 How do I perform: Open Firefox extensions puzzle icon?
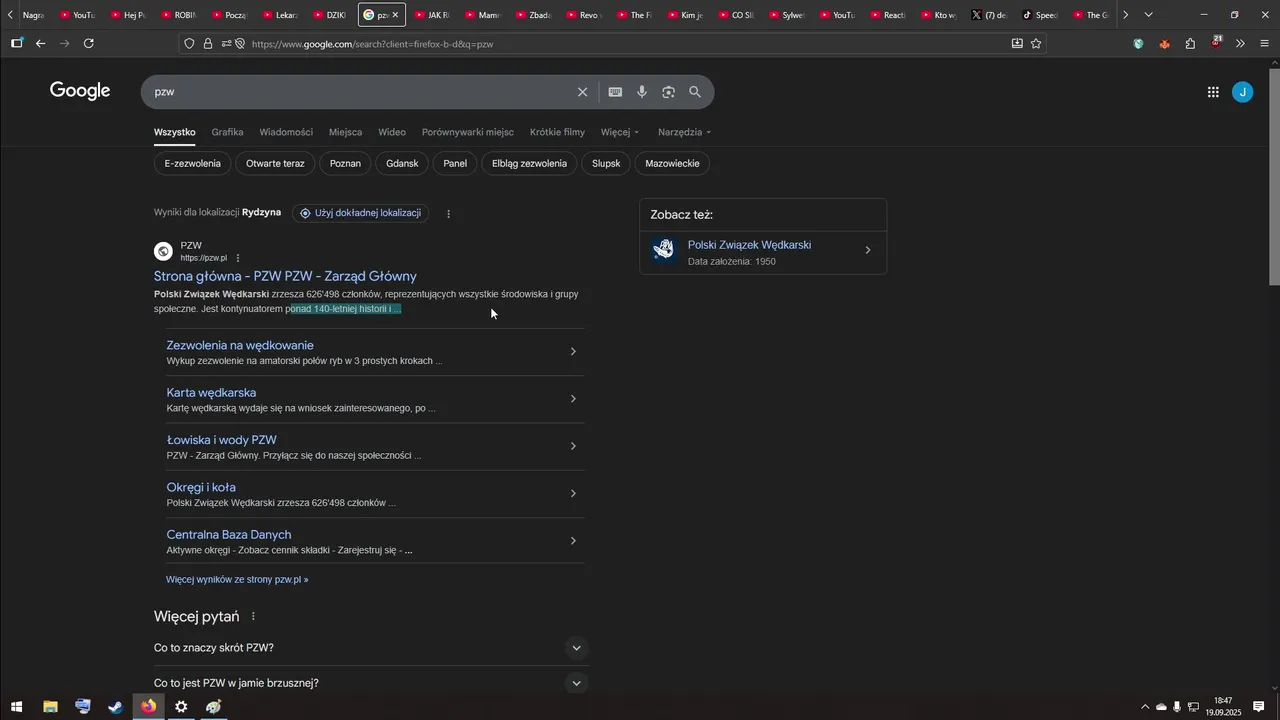tap(1190, 44)
